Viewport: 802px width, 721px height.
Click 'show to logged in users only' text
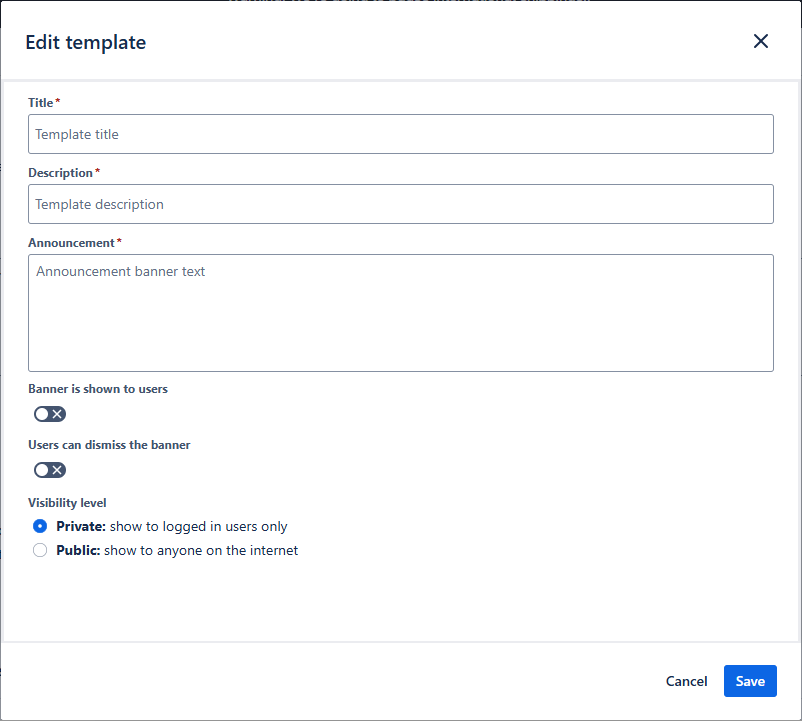point(198,526)
